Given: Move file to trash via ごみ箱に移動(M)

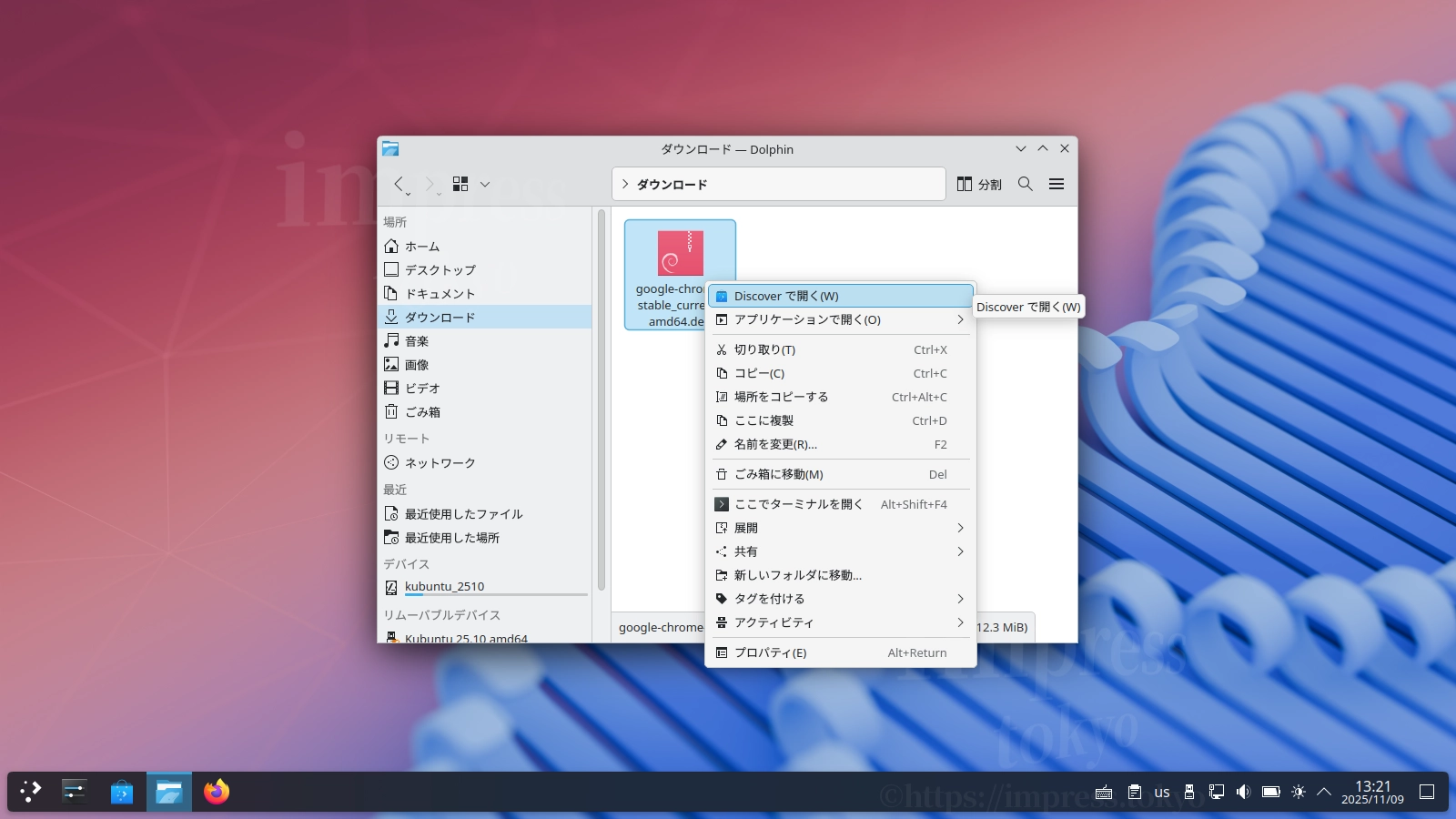Looking at the screenshot, I should [x=840, y=474].
